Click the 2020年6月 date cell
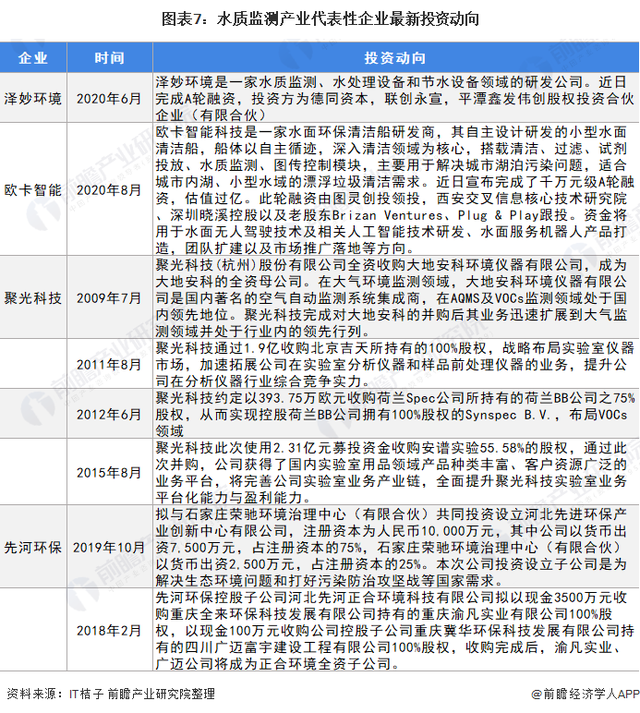 [110, 98]
